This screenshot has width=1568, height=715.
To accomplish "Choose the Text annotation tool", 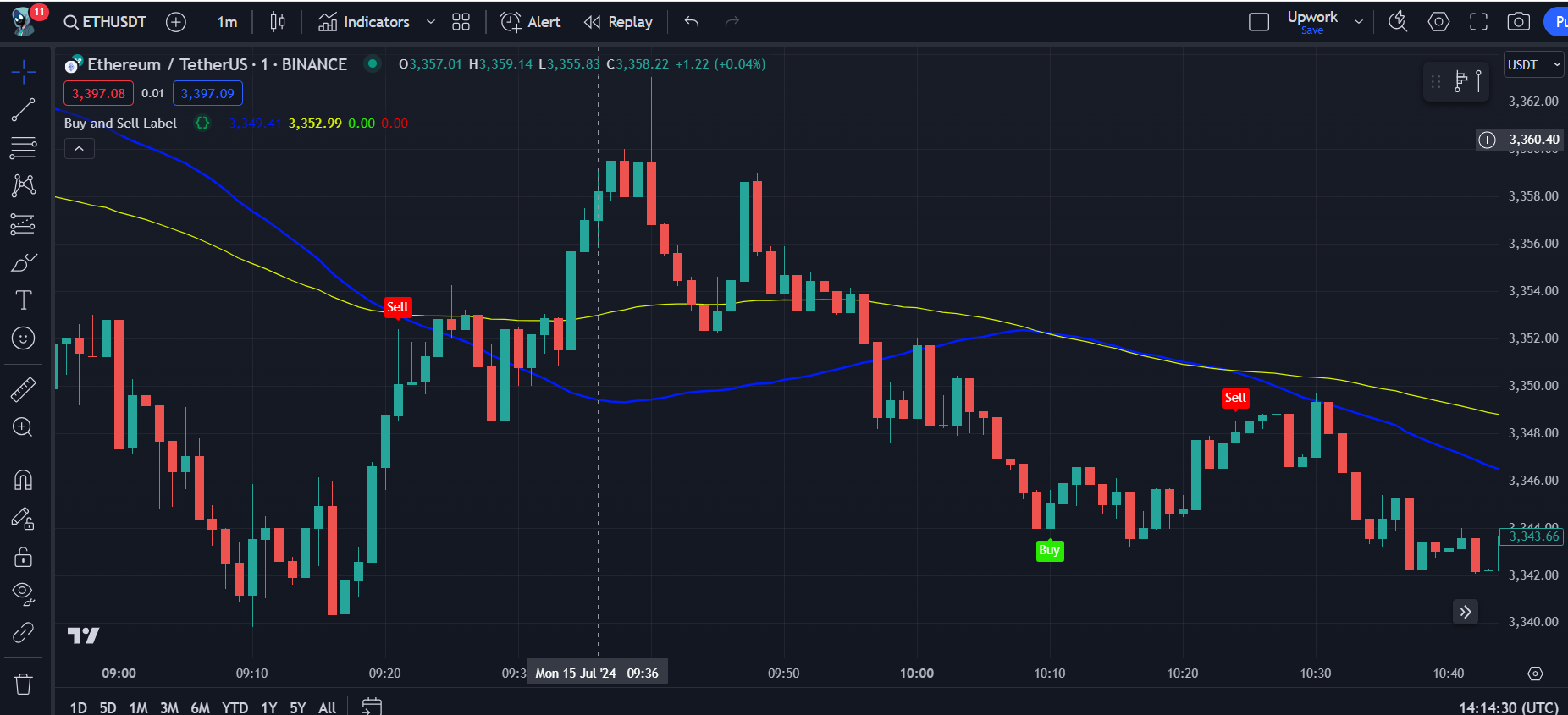I will point(23,300).
